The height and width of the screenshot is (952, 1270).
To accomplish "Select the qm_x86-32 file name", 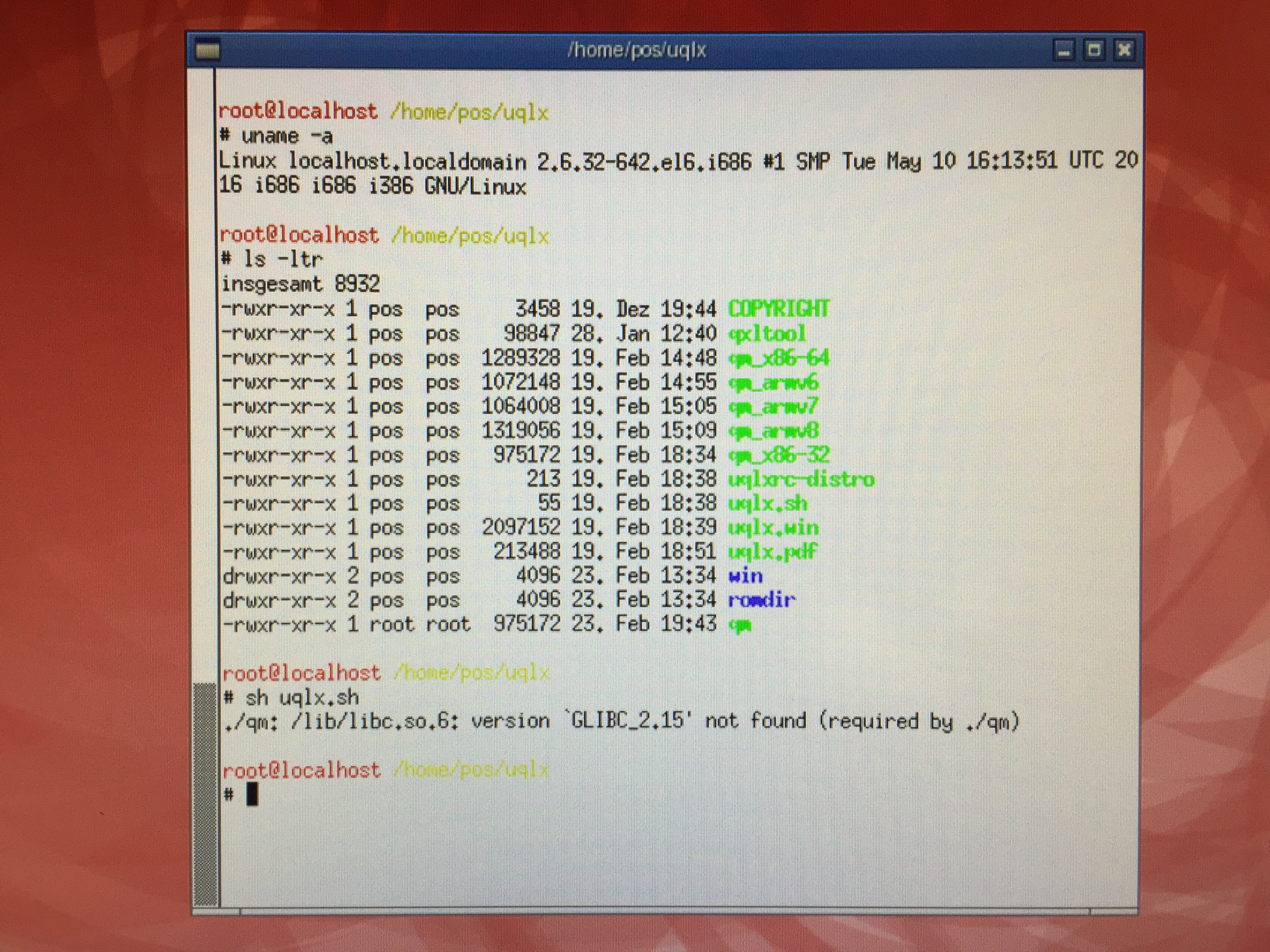I will pos(779,455).
